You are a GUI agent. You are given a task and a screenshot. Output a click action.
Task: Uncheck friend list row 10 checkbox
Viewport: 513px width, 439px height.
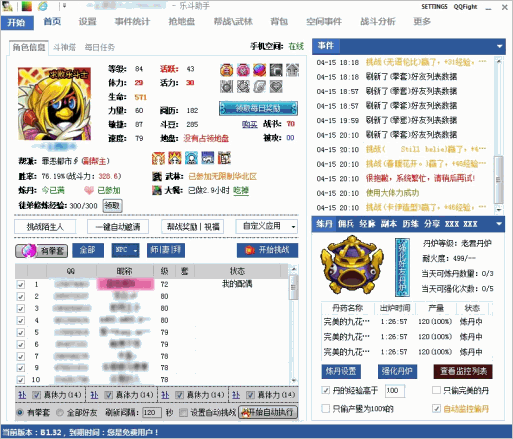click(21, 380)
